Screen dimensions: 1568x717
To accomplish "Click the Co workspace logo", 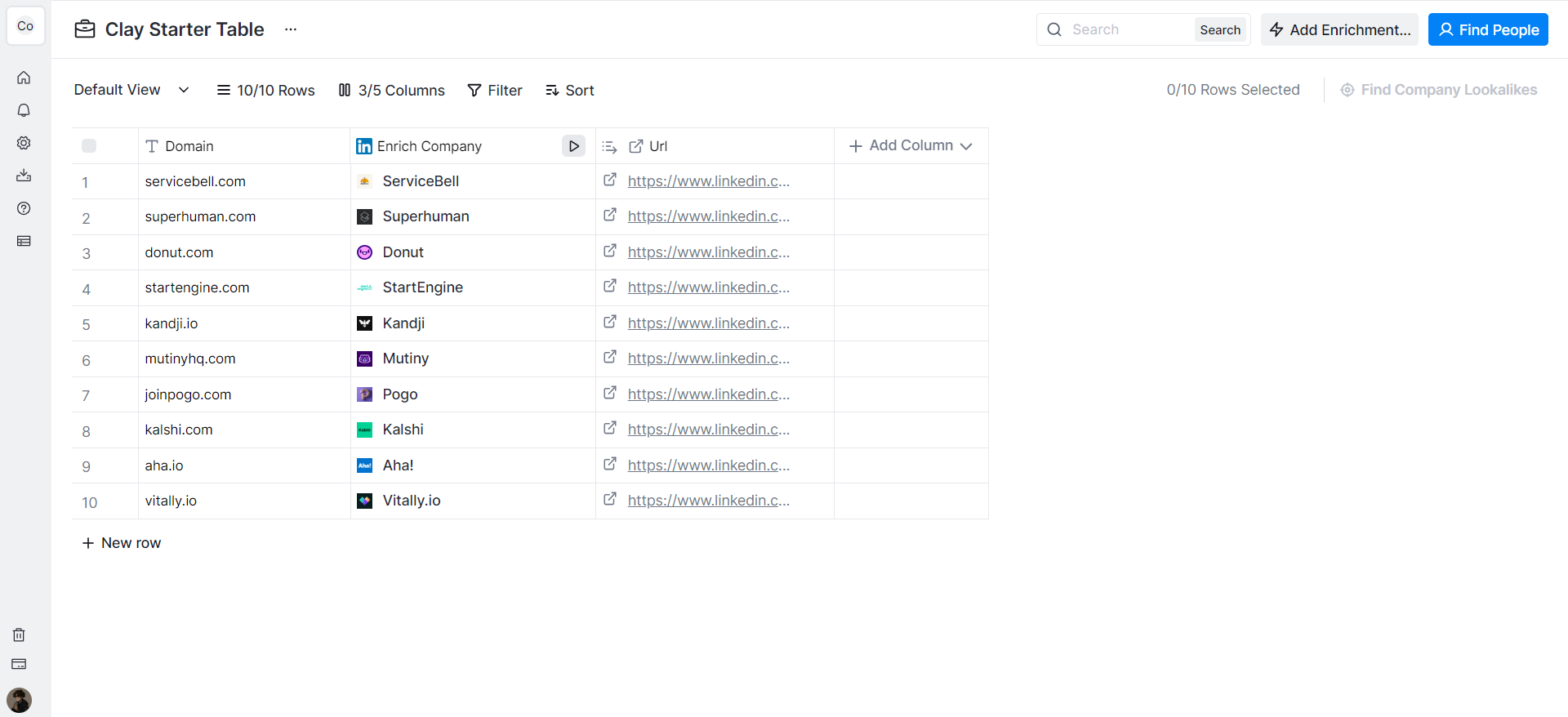I will 25,26.
